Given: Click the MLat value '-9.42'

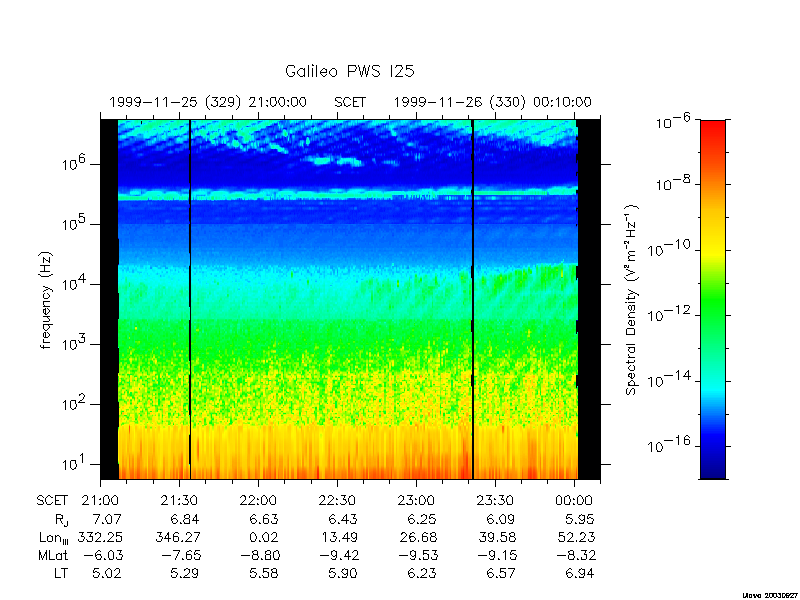Looking at the screenshot, I should coord(338,555).
